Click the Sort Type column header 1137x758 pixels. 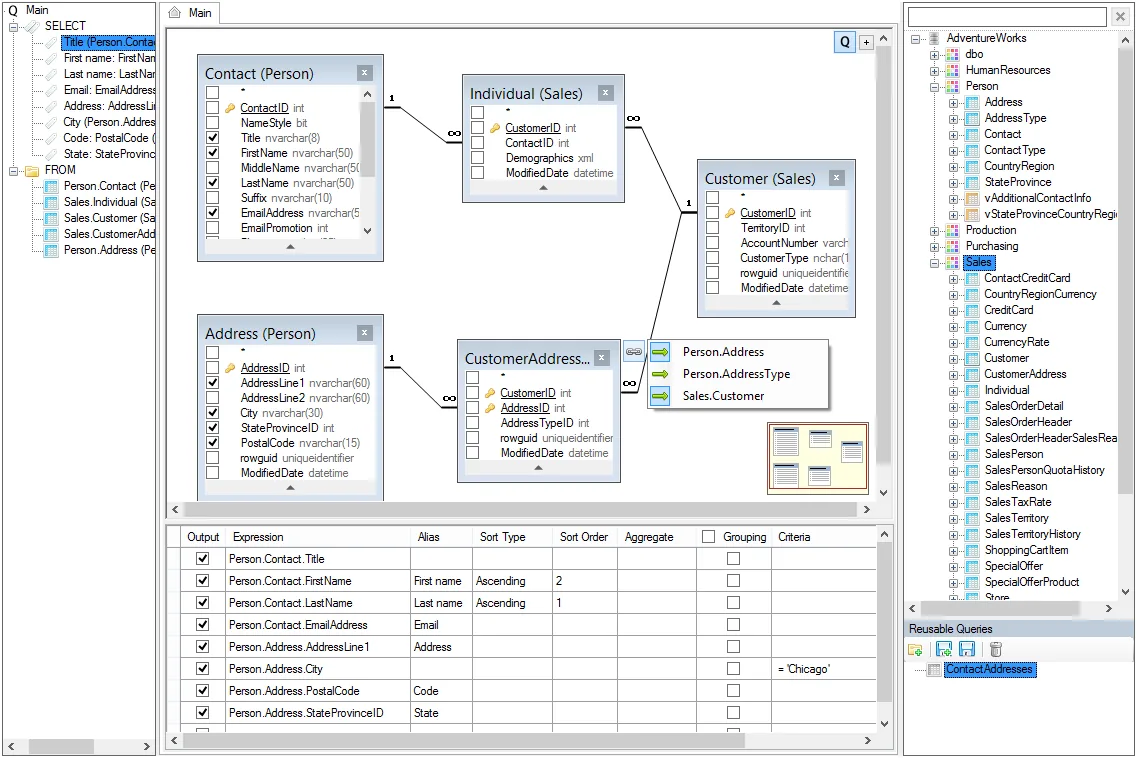click(503, 537)
